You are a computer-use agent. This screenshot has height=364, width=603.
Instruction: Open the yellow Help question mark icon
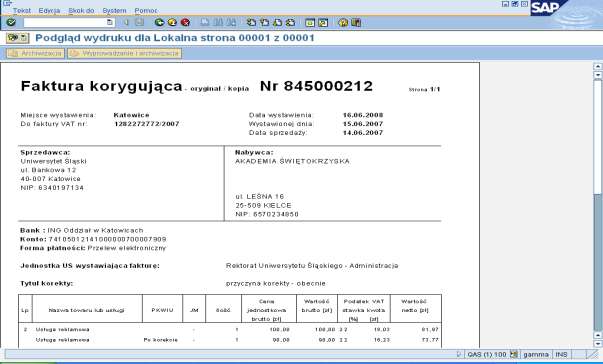tap(343, 23)
